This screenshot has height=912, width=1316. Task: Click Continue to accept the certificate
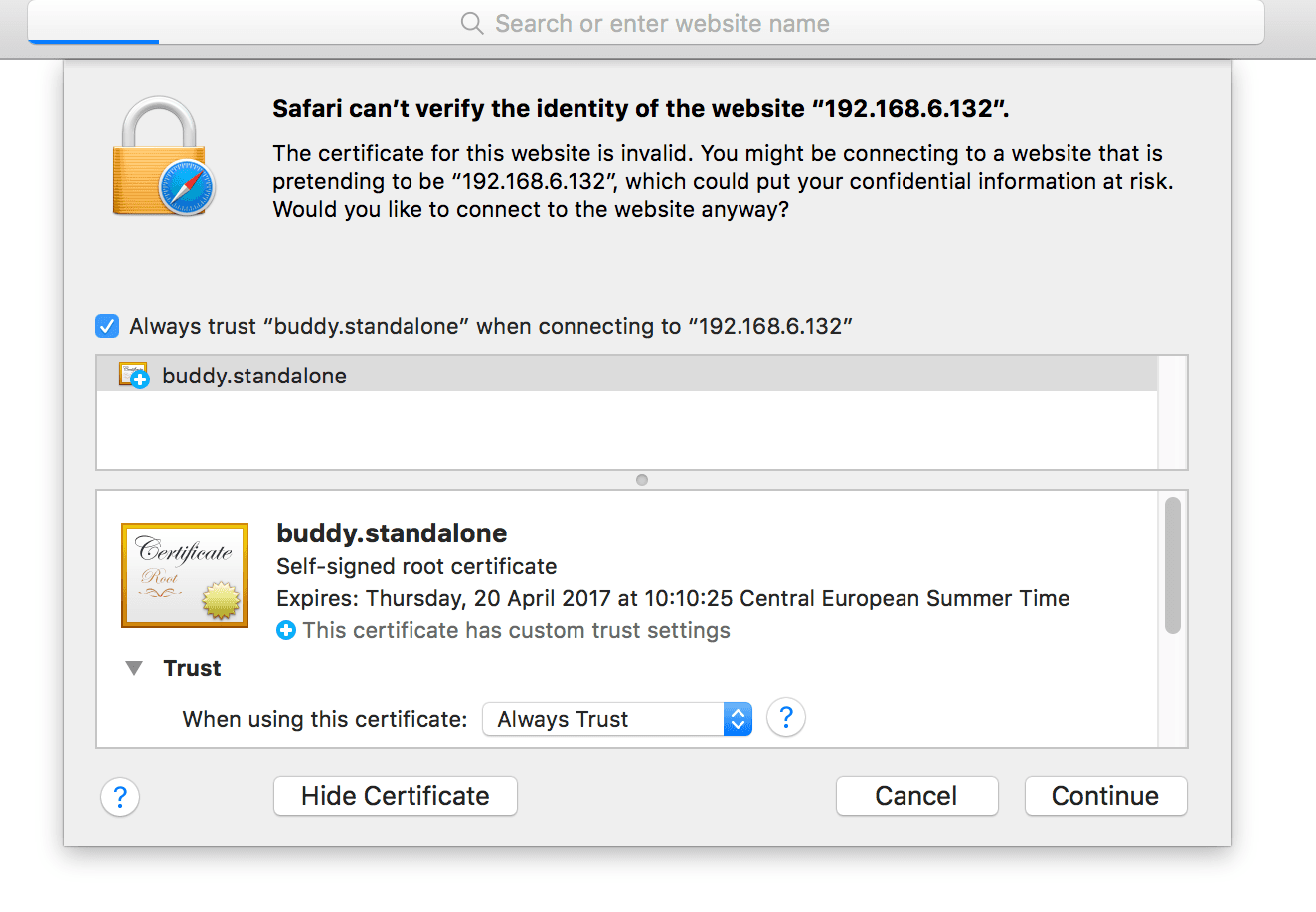(1105, 795)
